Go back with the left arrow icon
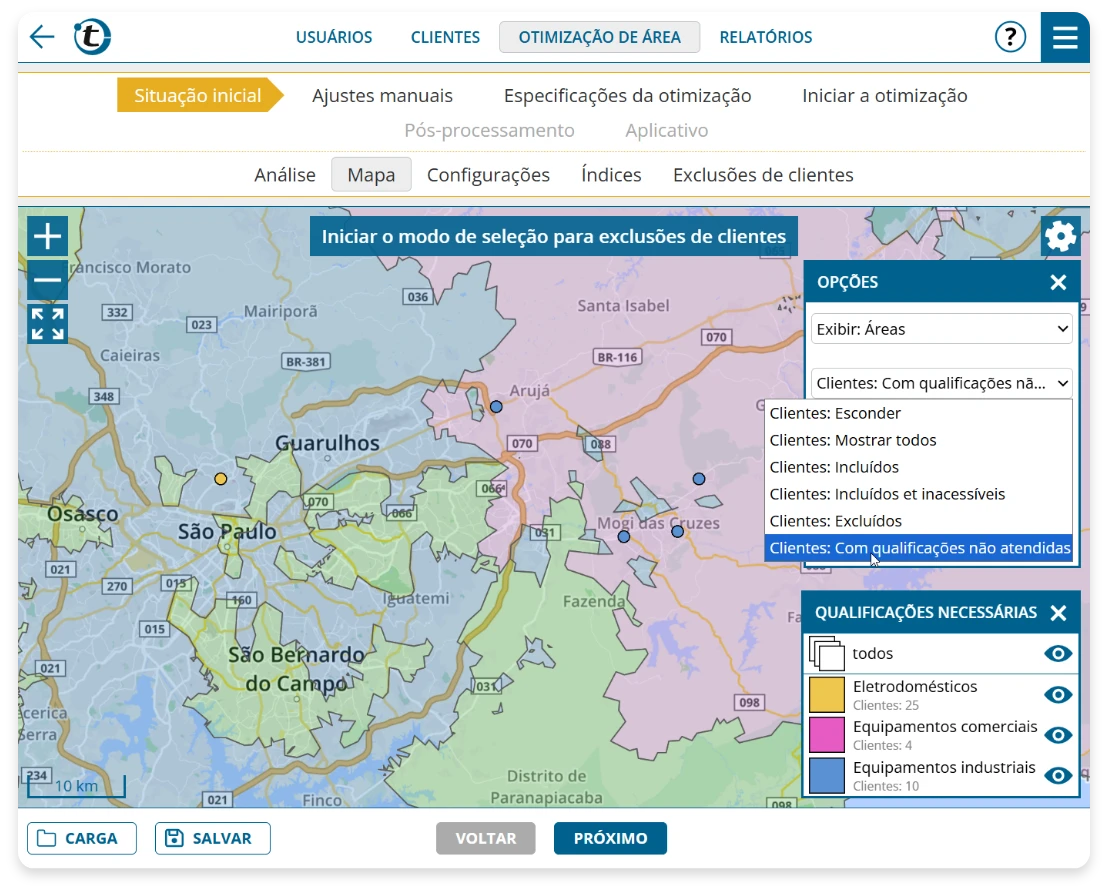This screenshot has width=1108, height=893. click(x=42, y=37)
